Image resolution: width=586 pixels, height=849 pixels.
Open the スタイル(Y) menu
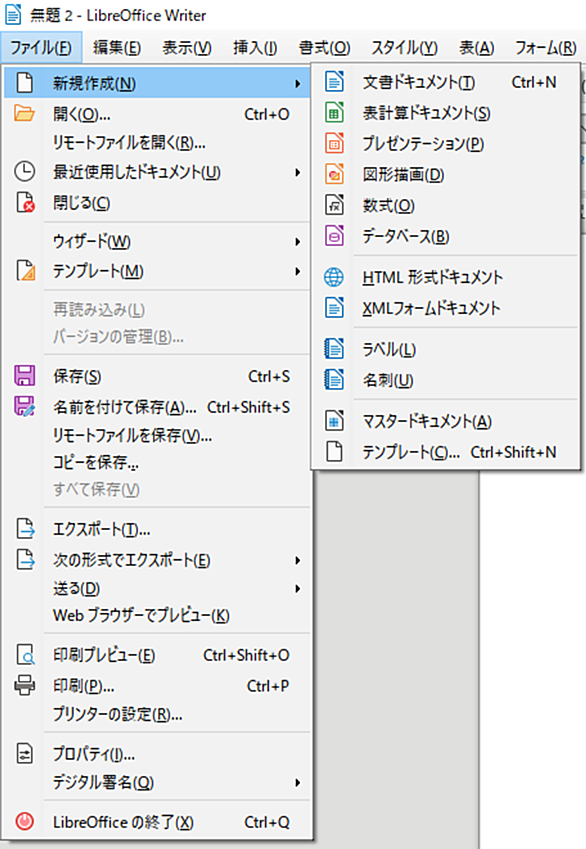(x=404, y=48)
